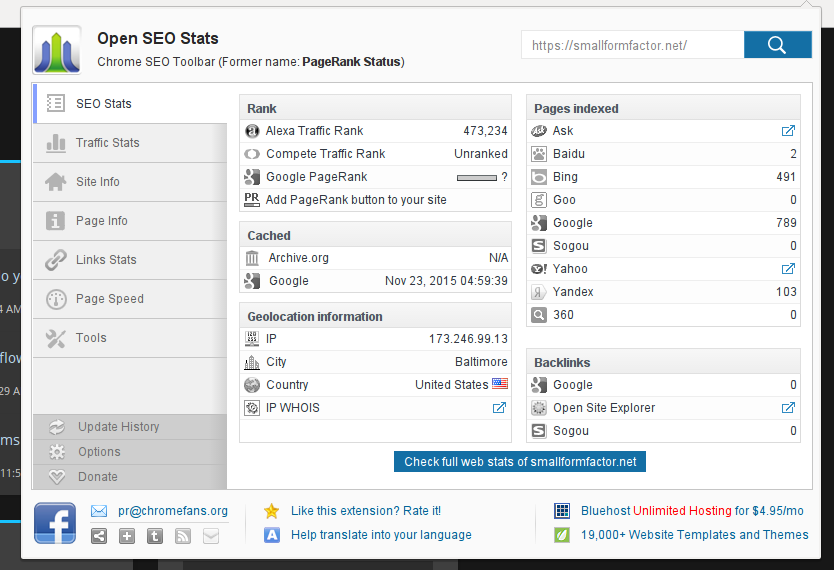Go to the Links Stats tab
This screenshot has height=570, width=834.
pos(130,260)
